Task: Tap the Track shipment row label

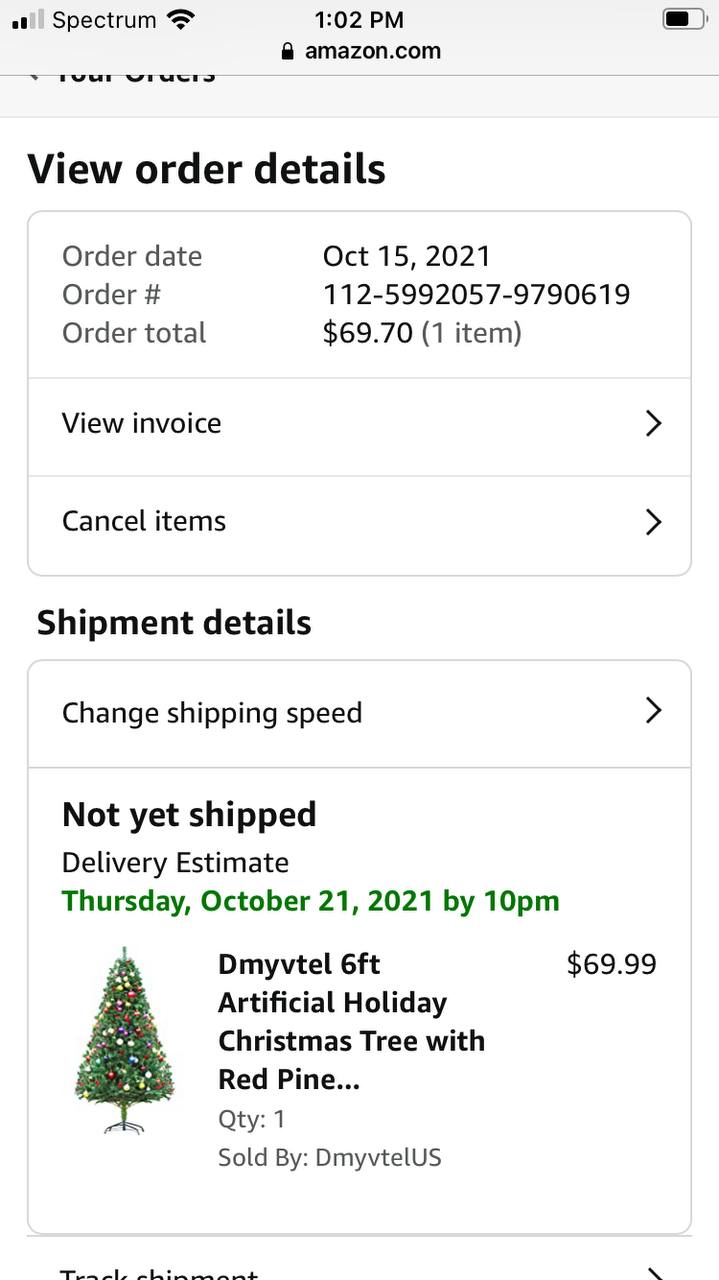Action: point(159,1272)
